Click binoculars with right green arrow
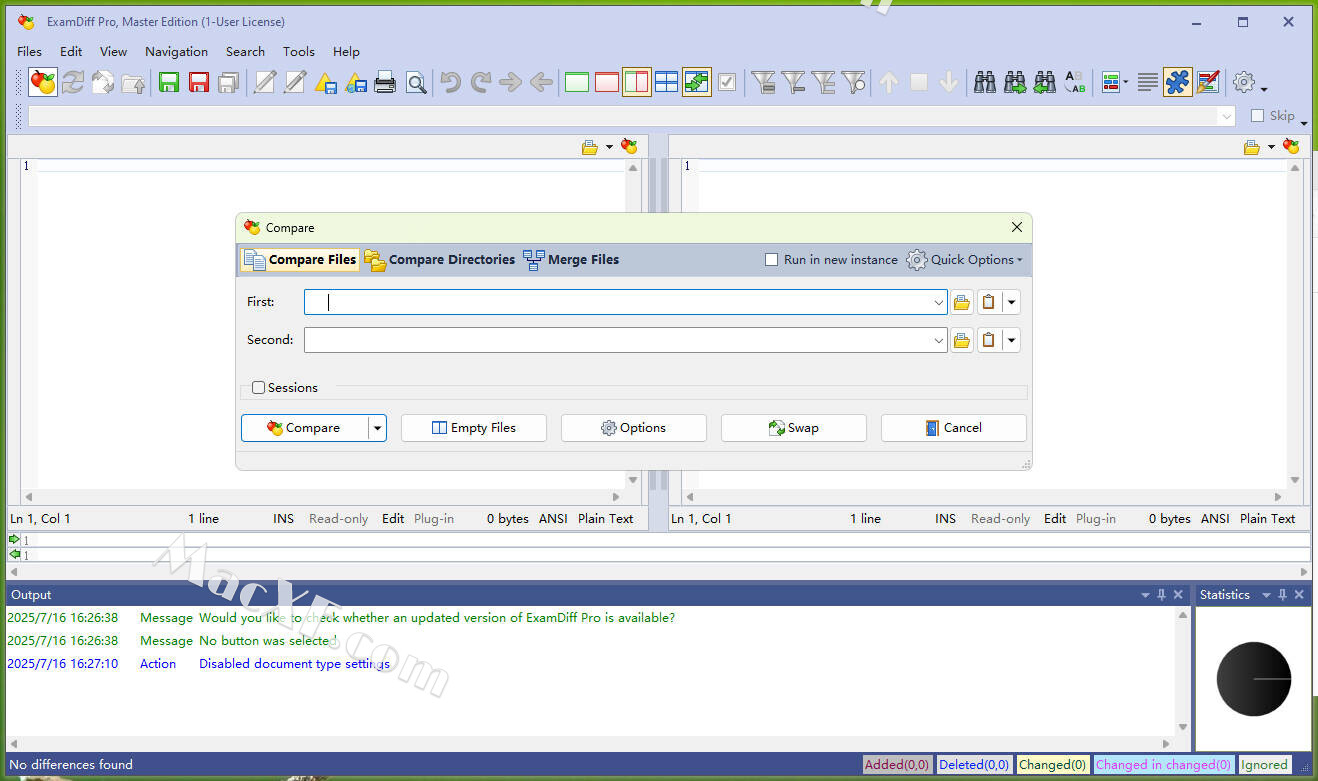Image resolution: width=1318 pixels, height=781 pixels. [x=1015, y=83]
